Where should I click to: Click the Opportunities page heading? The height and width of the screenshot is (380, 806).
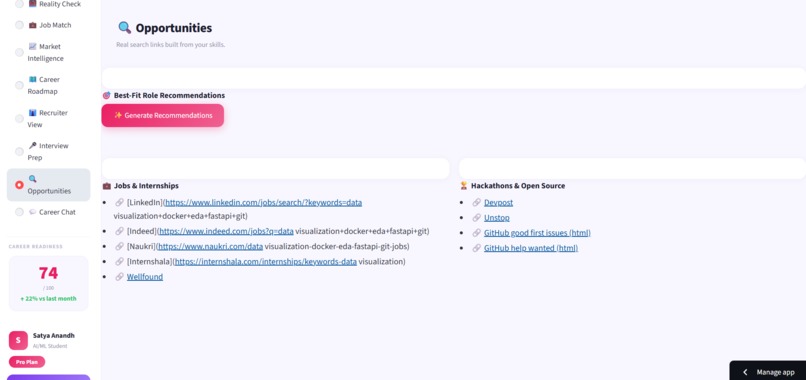(x=174, y=28)
